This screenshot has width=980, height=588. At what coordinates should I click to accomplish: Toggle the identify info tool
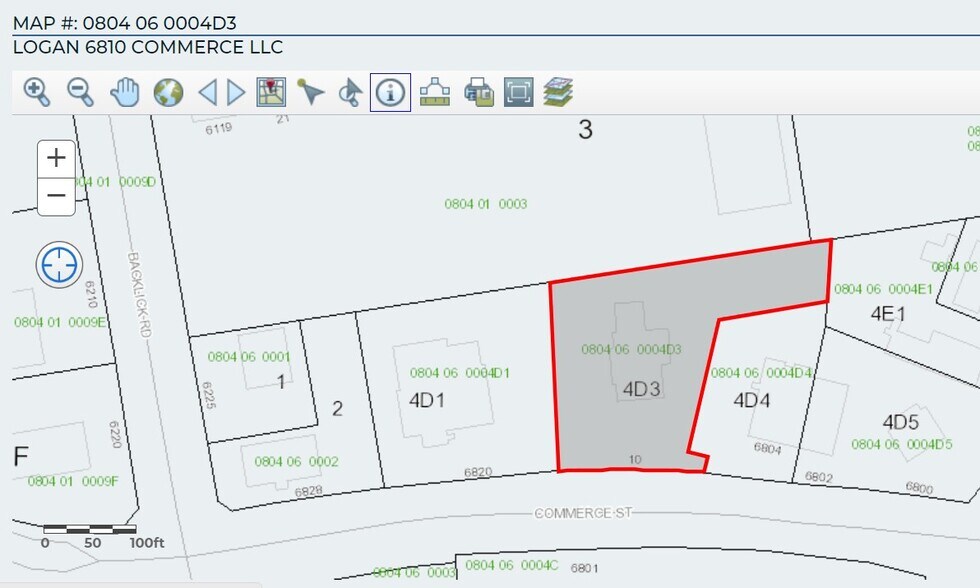pos(390,93)
